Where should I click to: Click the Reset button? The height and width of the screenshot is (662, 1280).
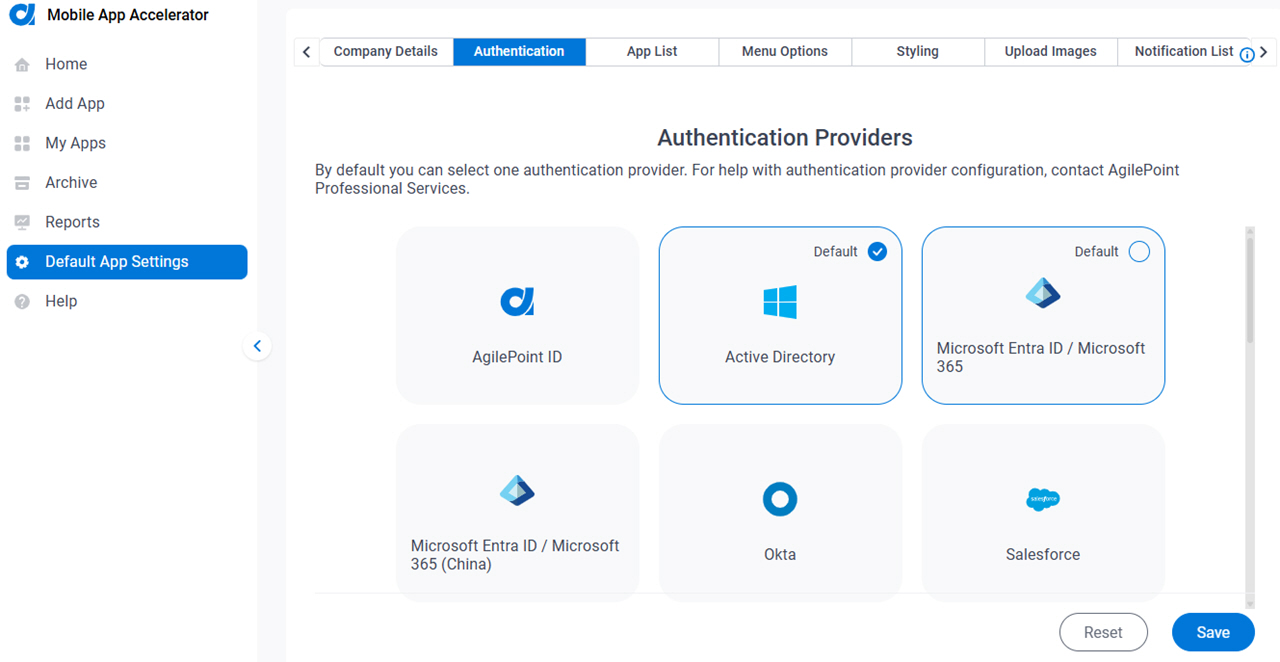click(x=1103, y=633)
